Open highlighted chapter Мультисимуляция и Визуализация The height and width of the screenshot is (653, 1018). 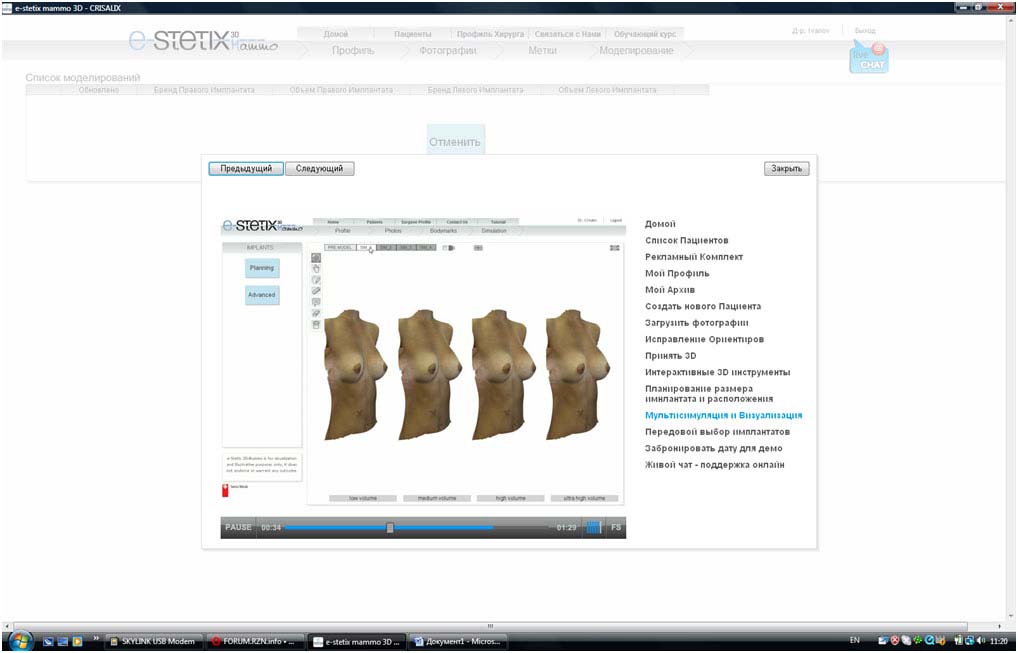(723, 415)
